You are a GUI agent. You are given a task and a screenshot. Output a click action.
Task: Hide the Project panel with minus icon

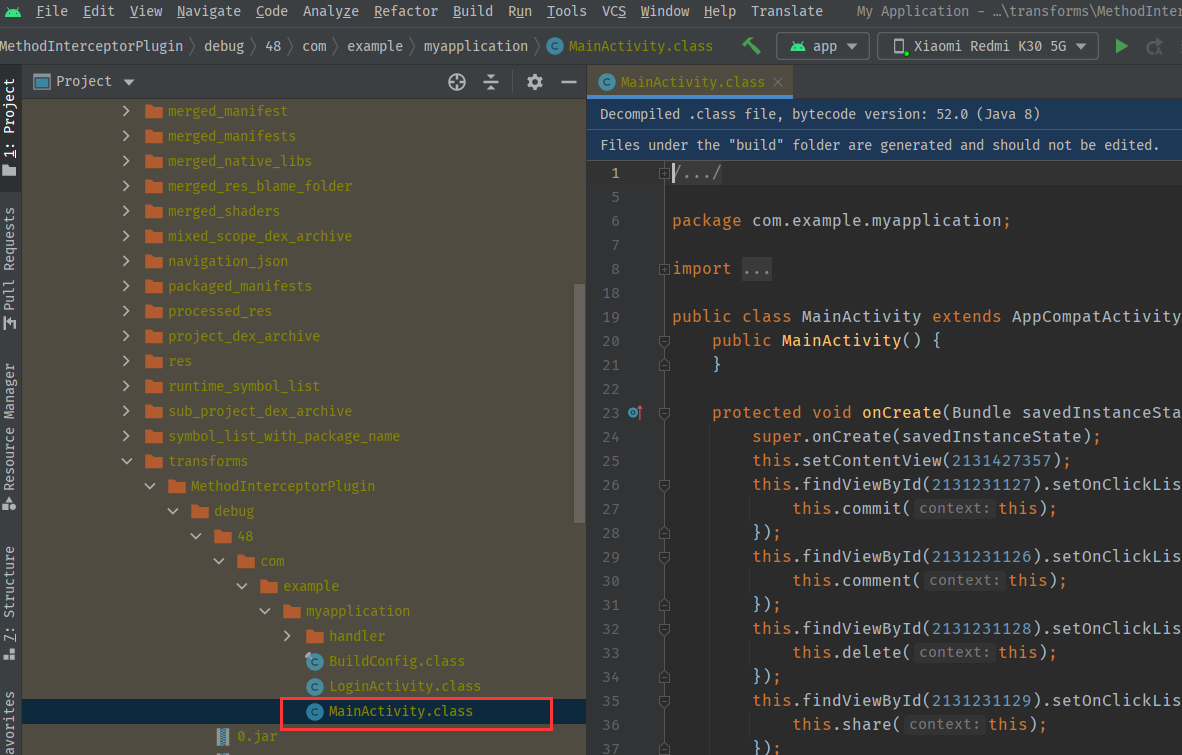pyautogui.click(x=568, y=81)
